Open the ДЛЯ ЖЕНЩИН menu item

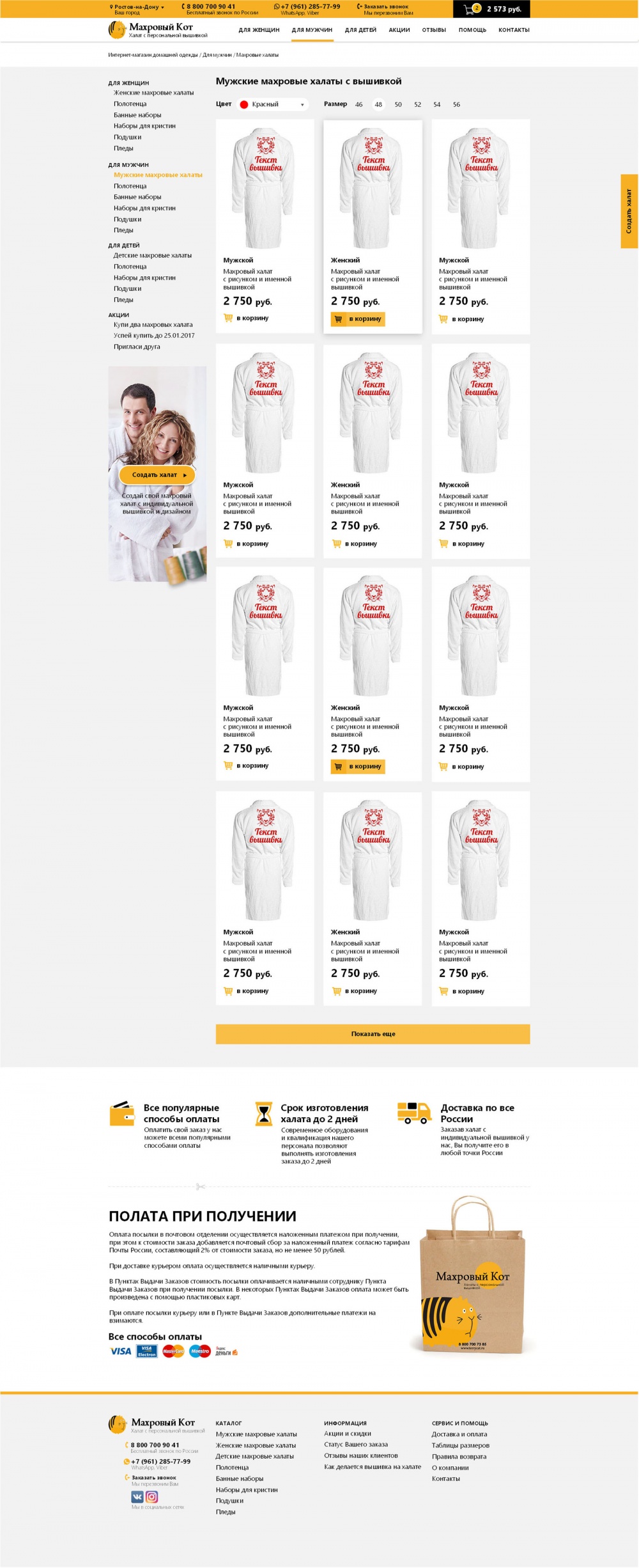tap(259, 30)
